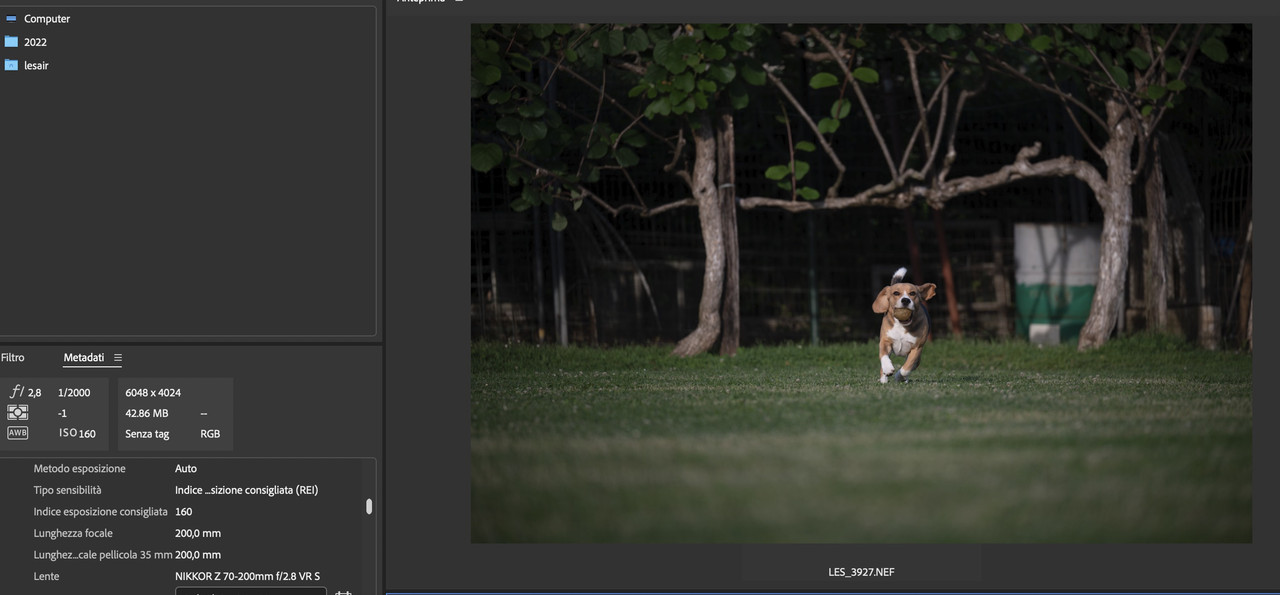Select the Computer item in the folder list
Viewport: 1280px width, 595px height.
pyautogui.click(x=47, y=18)
